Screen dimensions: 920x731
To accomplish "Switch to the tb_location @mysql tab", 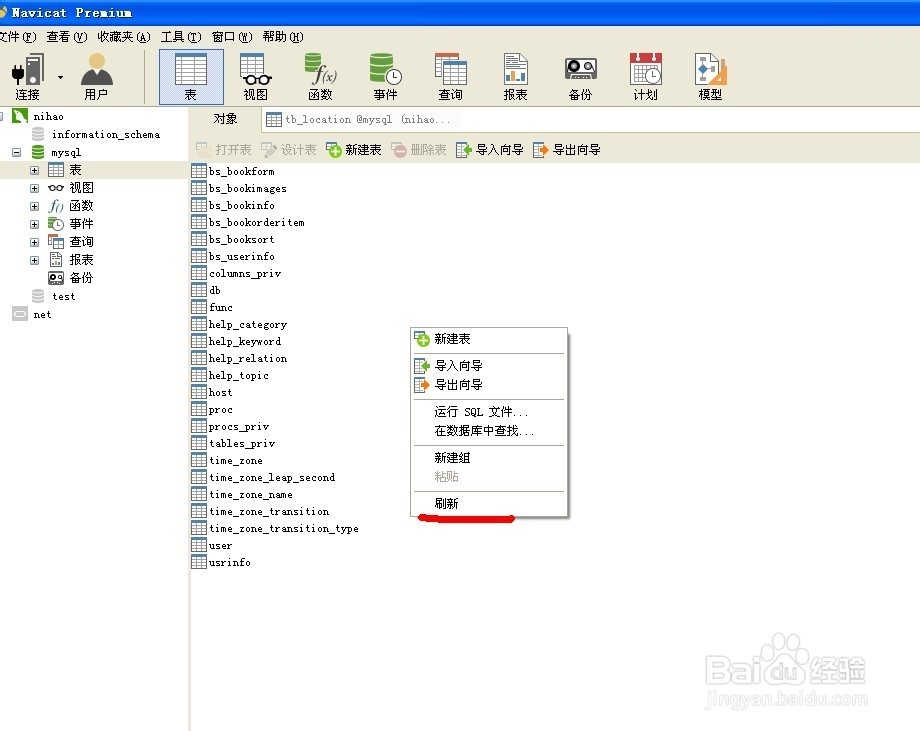I will point(358,120).
